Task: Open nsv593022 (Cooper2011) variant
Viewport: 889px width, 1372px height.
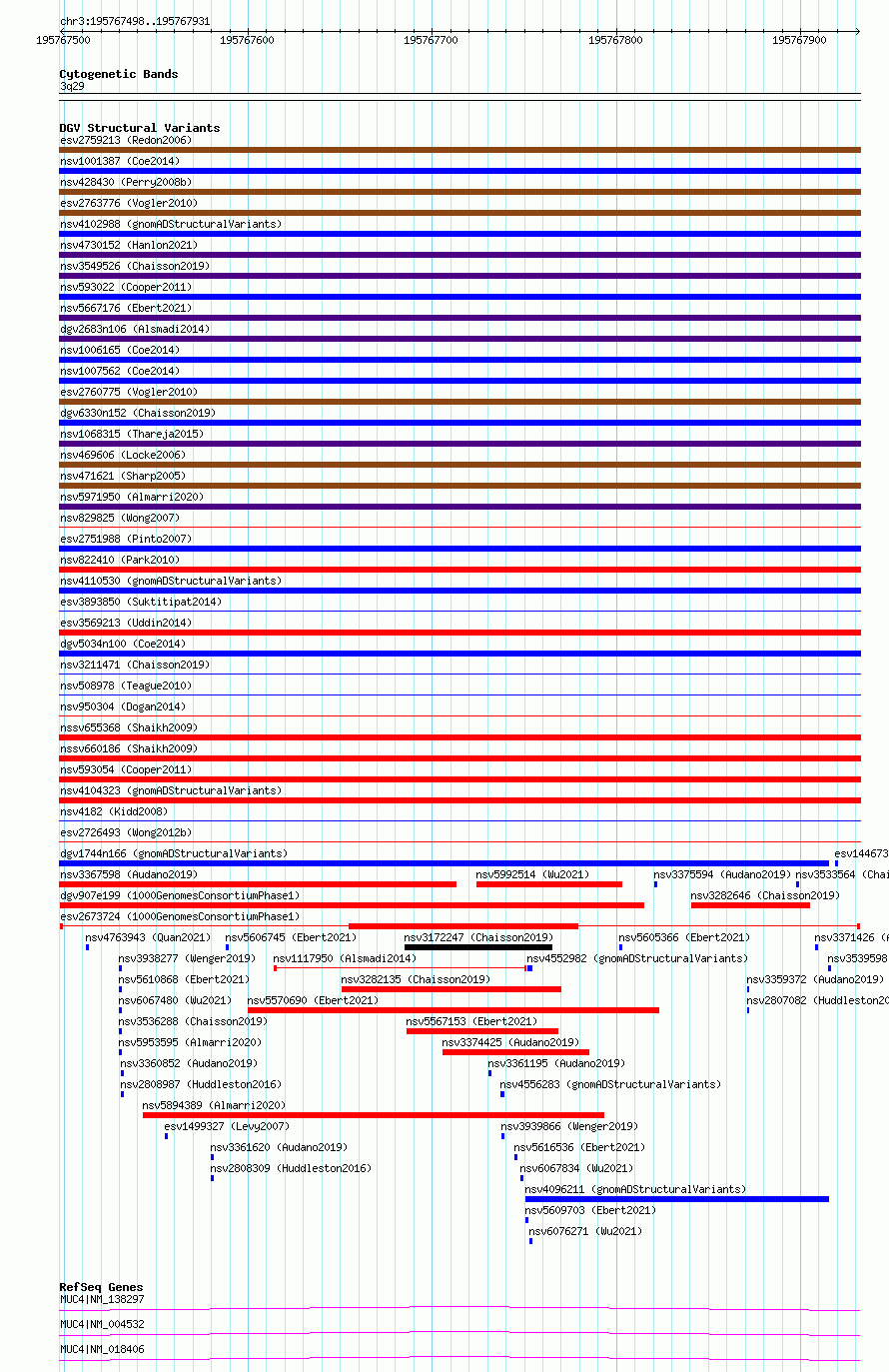Action: pos(126,287)
